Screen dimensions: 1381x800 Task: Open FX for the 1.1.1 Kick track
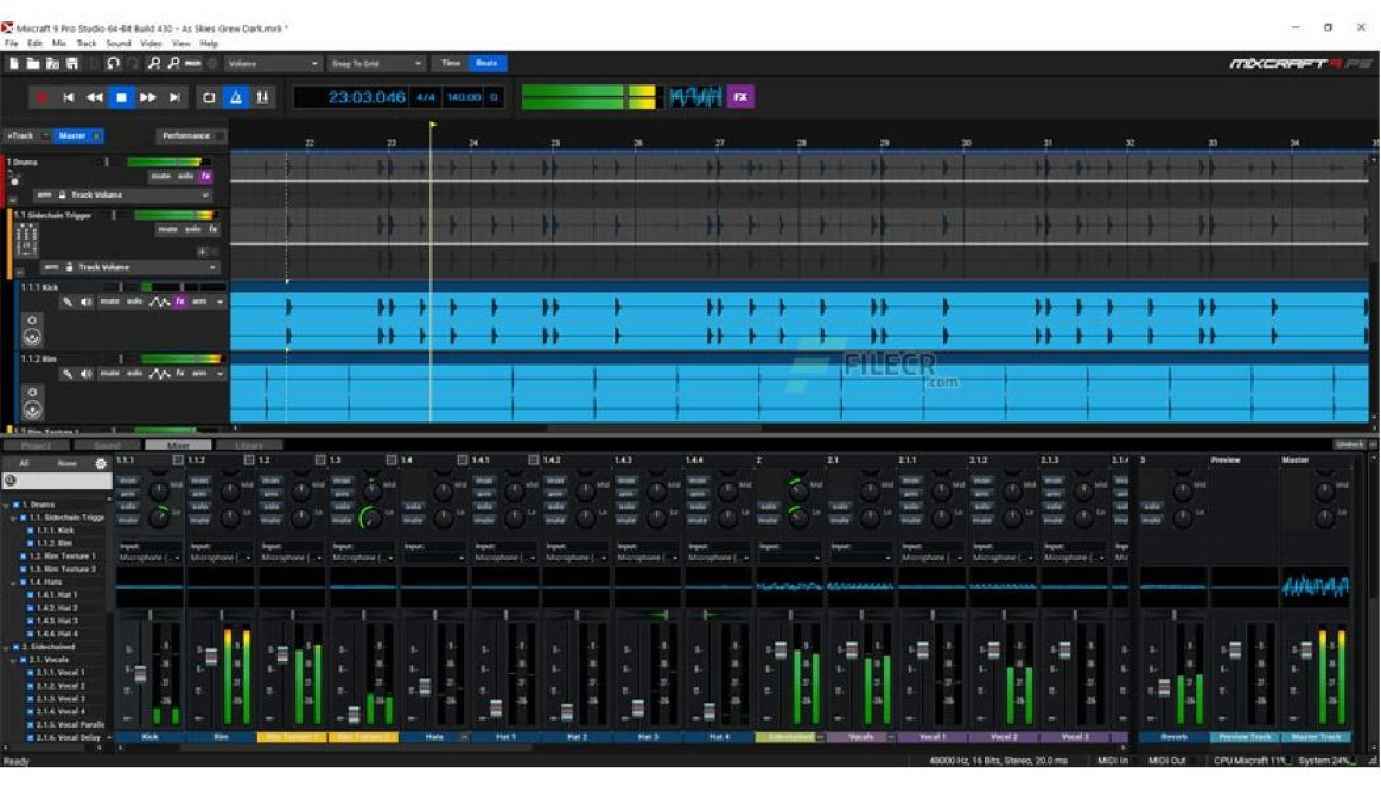click(x=181, y=301)
